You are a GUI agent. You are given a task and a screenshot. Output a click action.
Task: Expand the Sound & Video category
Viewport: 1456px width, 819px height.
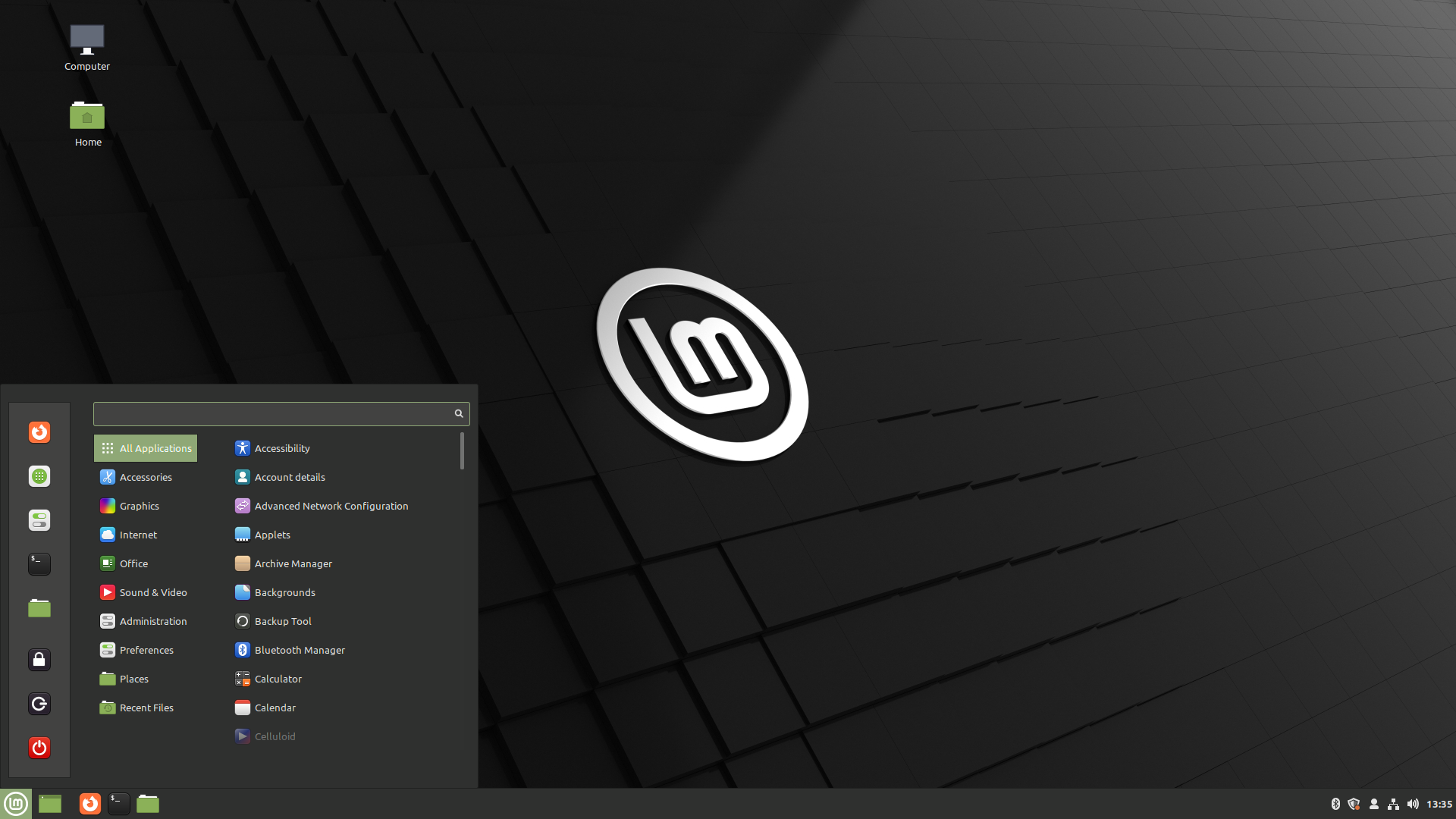[x=153, y=591]
